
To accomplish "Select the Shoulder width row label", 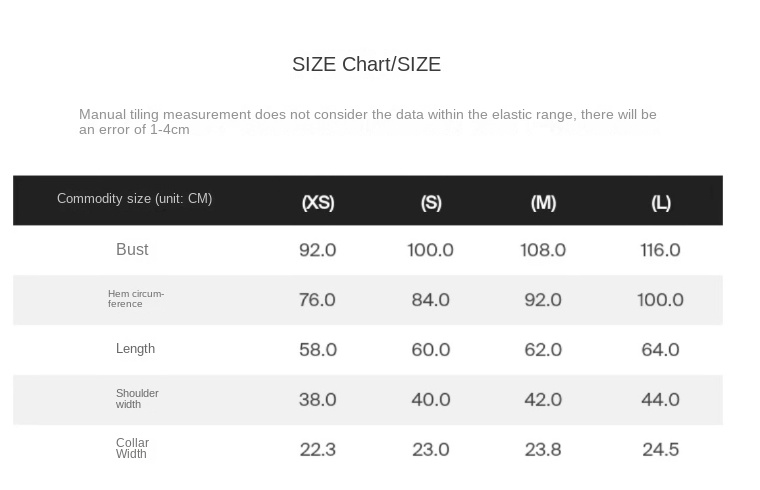I will click(x=137, y=399).
